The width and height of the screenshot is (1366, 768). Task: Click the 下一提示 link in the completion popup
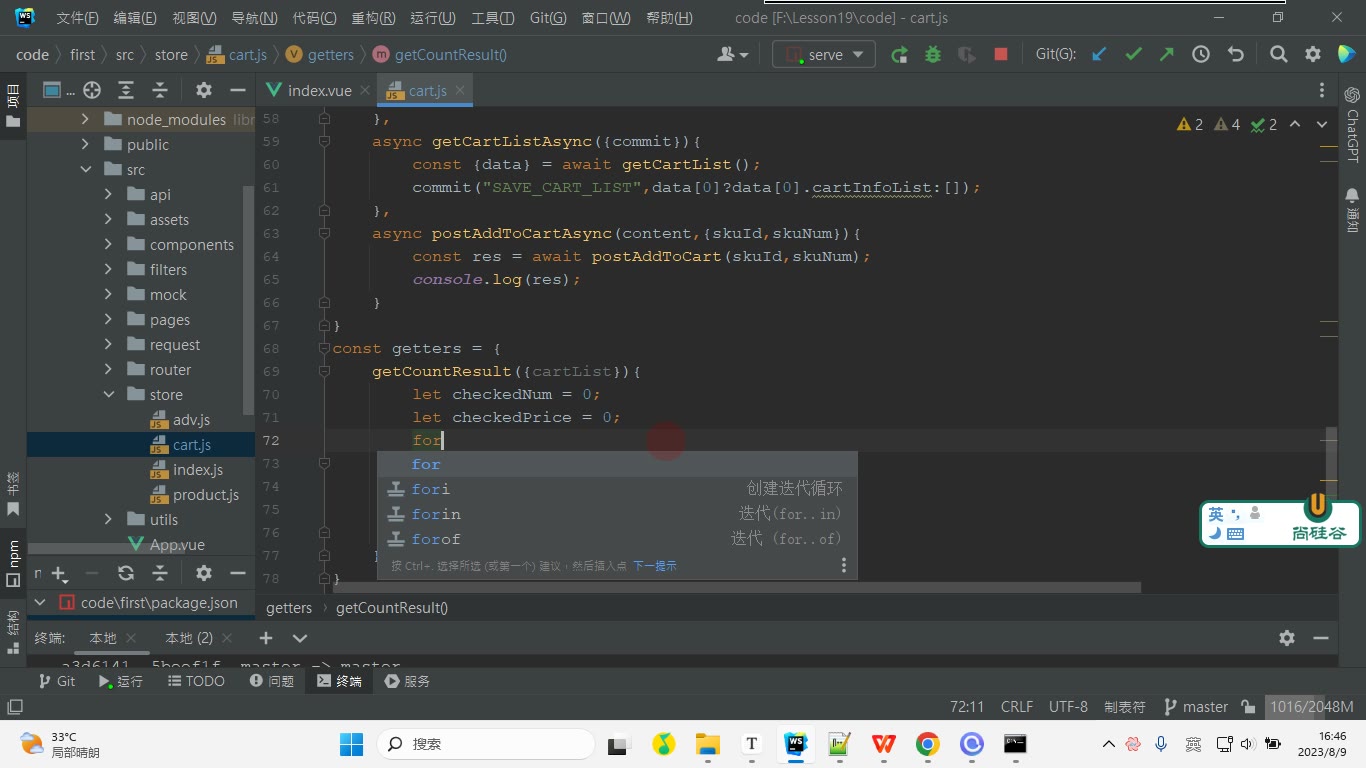click(x=655, y=566)
